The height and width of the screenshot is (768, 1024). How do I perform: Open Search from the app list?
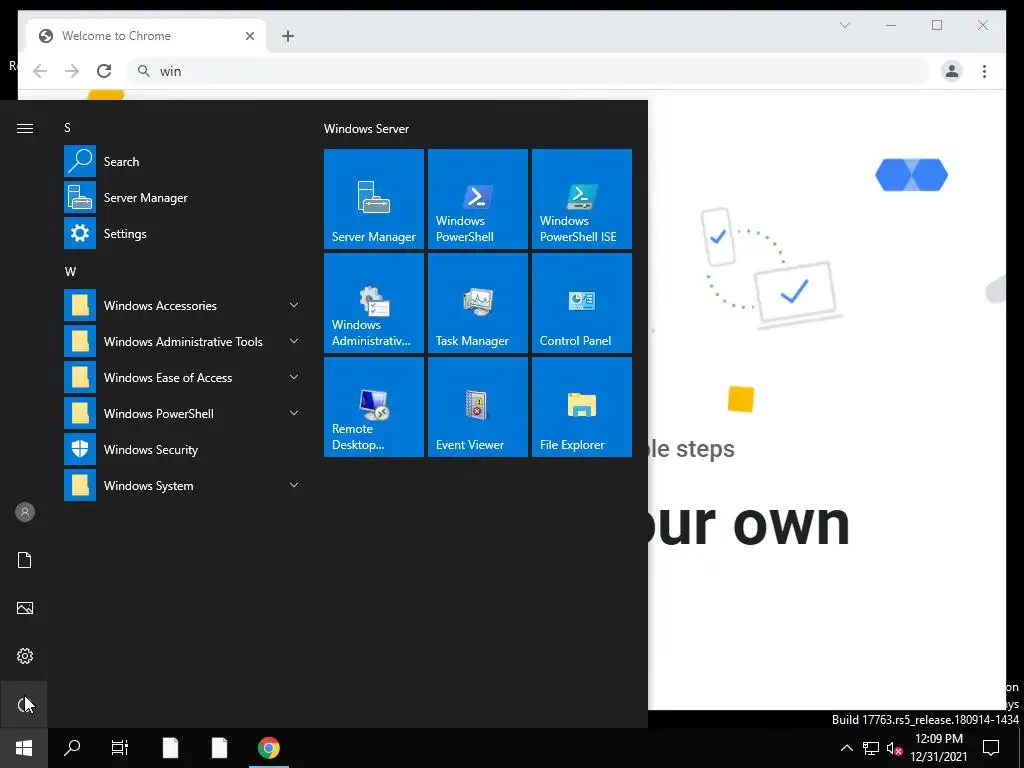[x=183, y=161]
